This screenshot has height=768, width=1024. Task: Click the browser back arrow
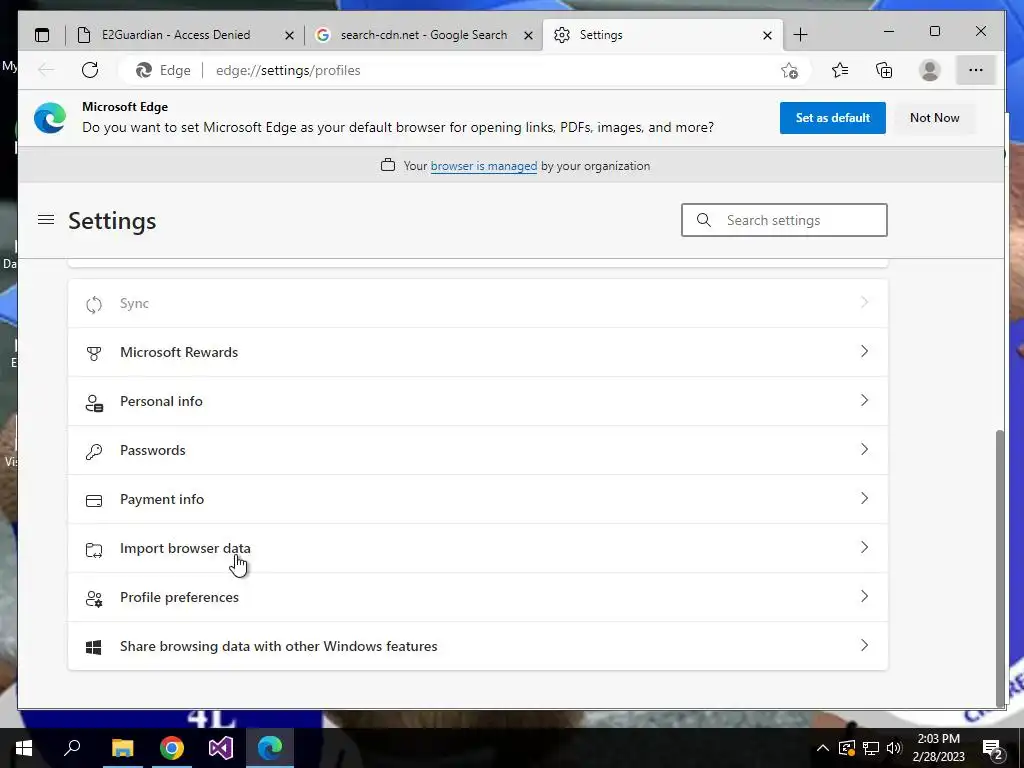pyautogui.click(x=46, y=70)
